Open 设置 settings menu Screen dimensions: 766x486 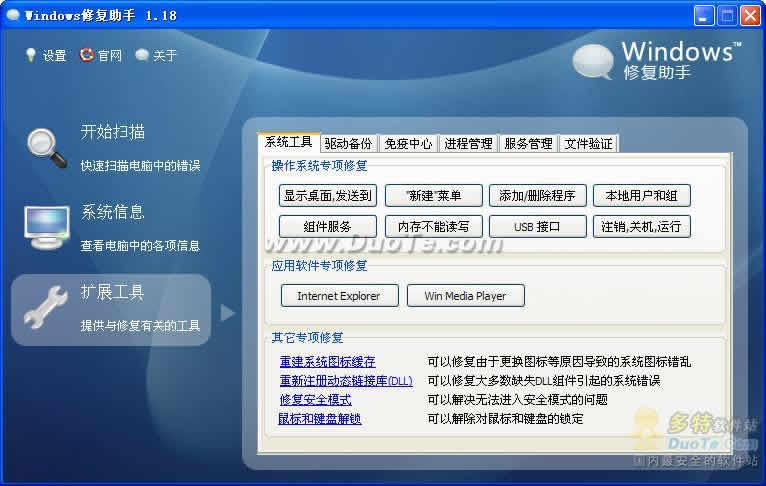point(54,56)
